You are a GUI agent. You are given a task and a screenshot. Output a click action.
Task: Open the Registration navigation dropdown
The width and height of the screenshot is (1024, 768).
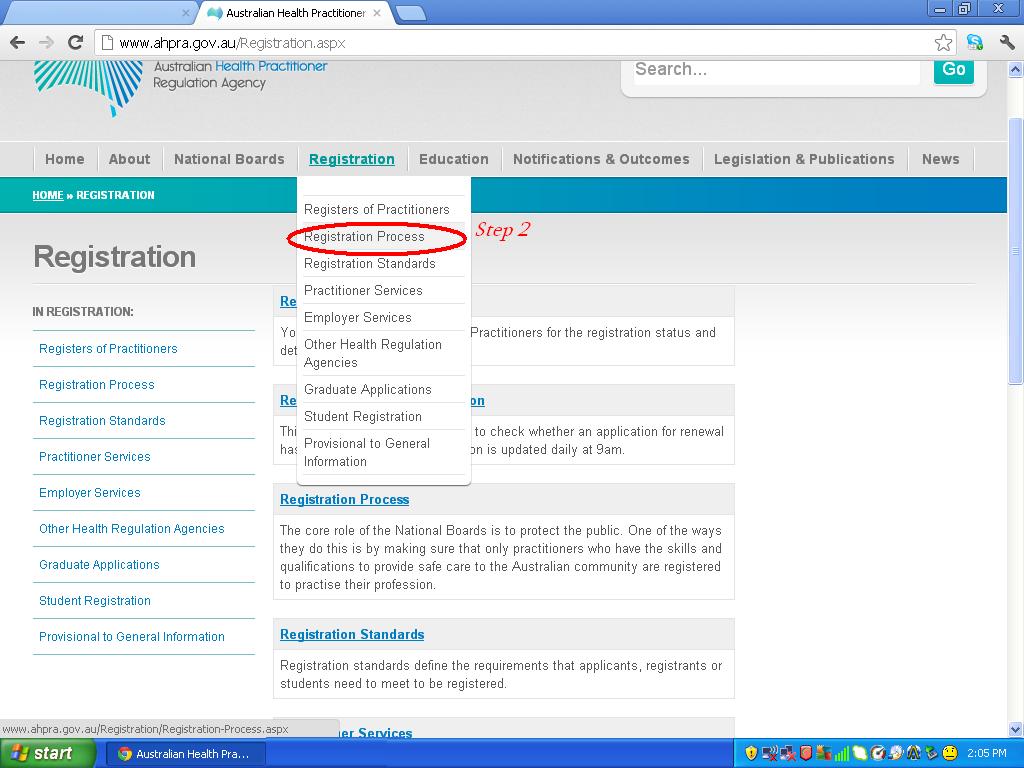[x=352, y=158]
